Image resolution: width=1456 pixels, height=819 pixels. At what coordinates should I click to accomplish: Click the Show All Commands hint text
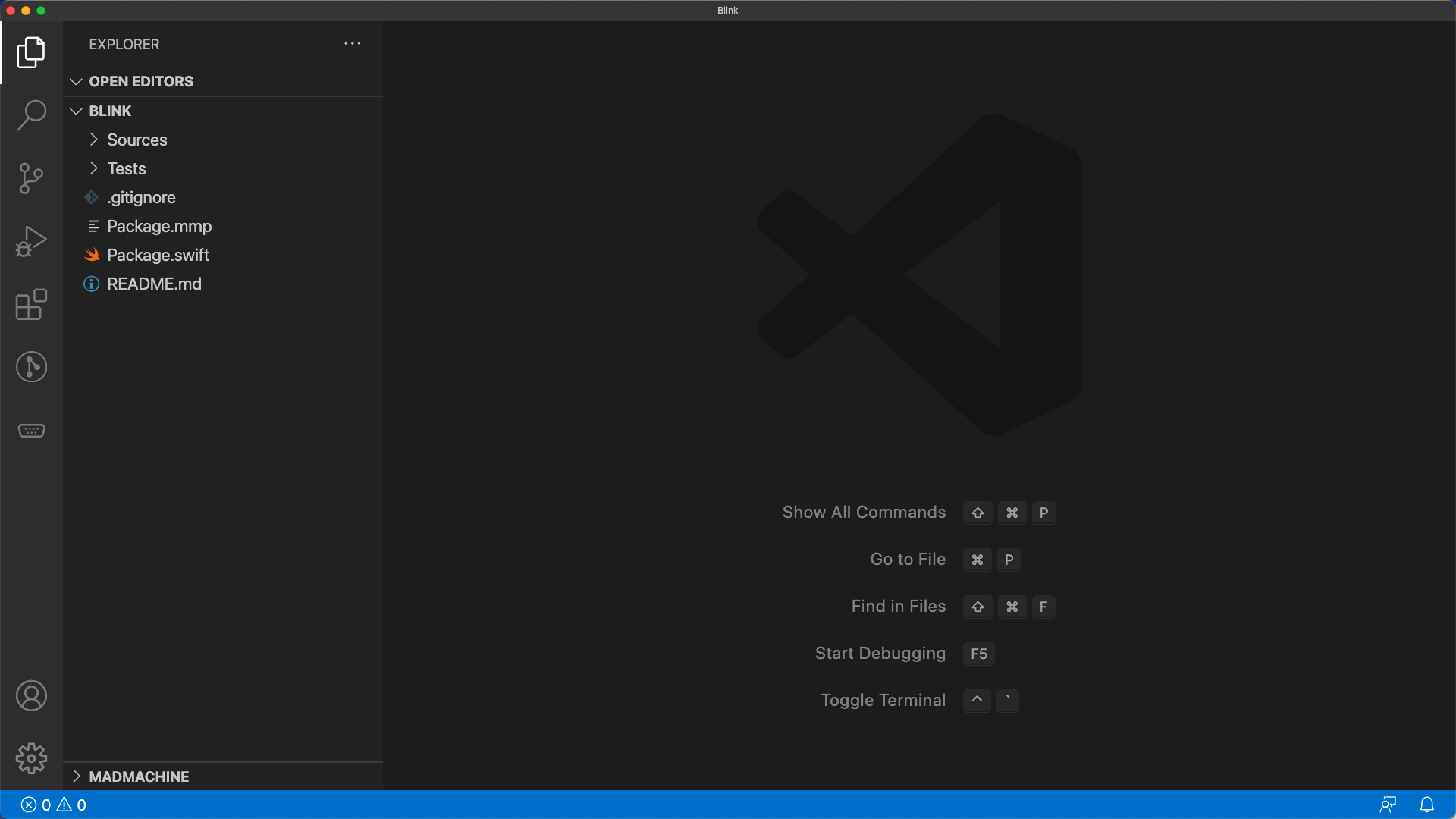coord(864,513)
